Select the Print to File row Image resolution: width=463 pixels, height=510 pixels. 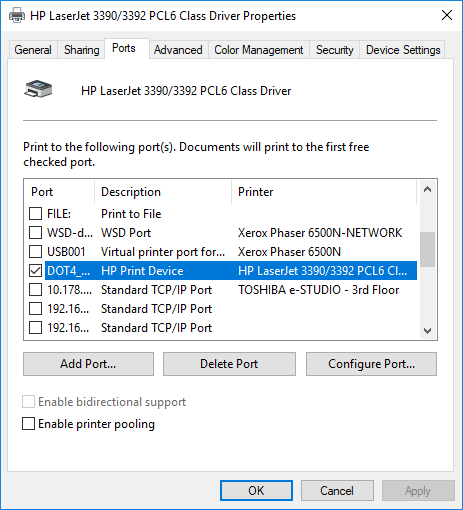coord(223,214)
